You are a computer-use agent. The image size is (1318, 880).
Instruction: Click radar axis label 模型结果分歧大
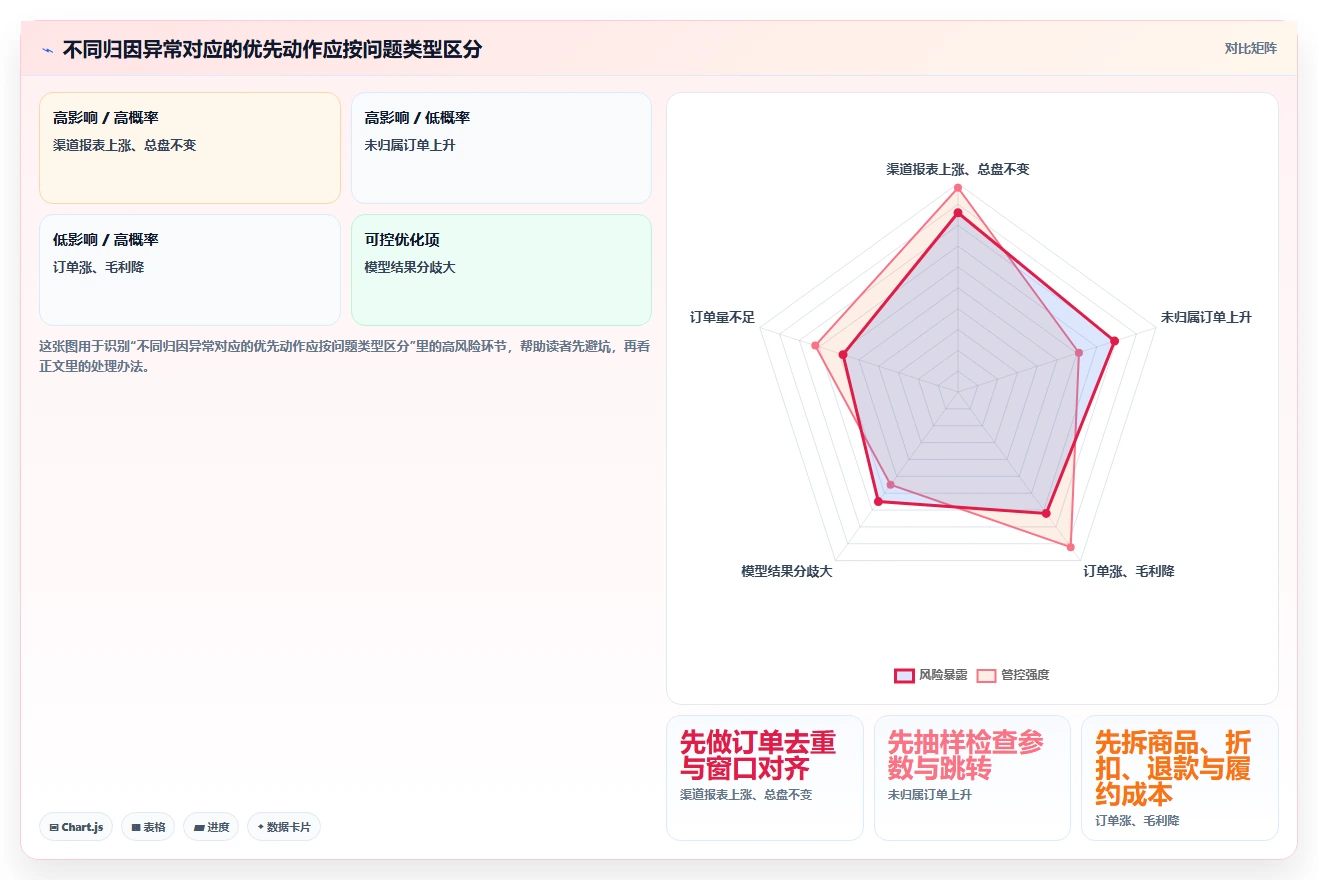(786, 571)
